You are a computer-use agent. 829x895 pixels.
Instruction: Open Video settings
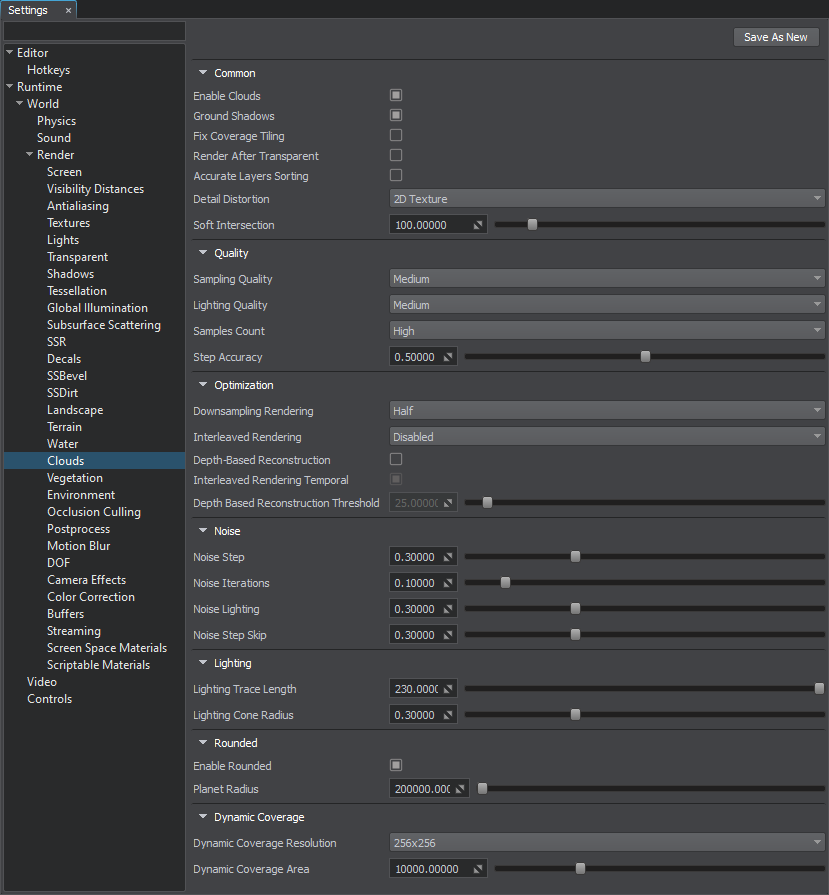point(42,682)
